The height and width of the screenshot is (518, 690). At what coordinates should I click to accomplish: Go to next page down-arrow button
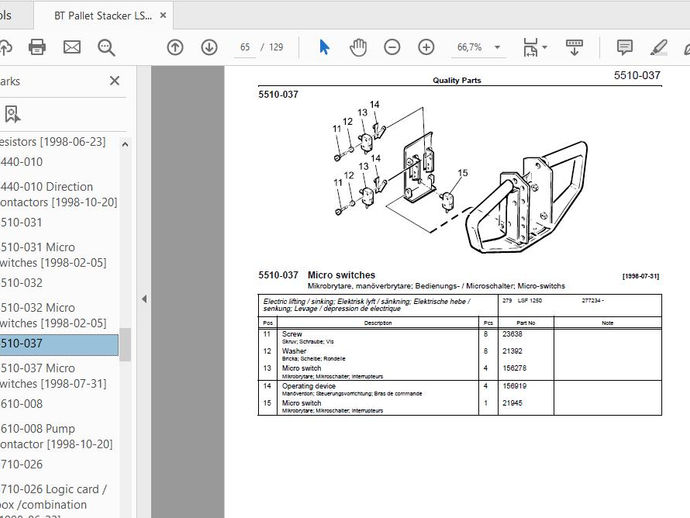tap(209, 47)
